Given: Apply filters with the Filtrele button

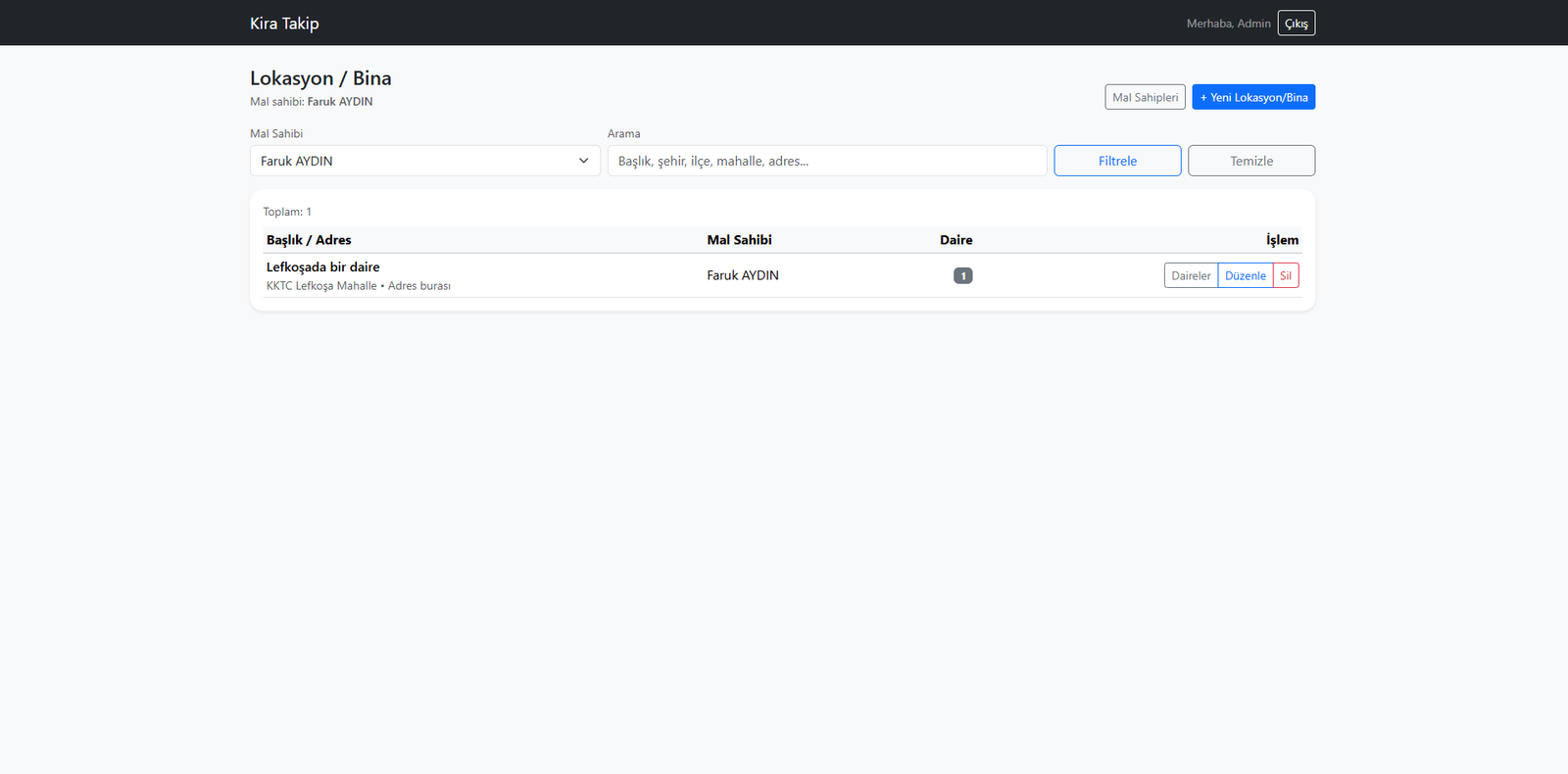Looking at the screenshot, I should pyautogui.click(x=1117, y=161).
